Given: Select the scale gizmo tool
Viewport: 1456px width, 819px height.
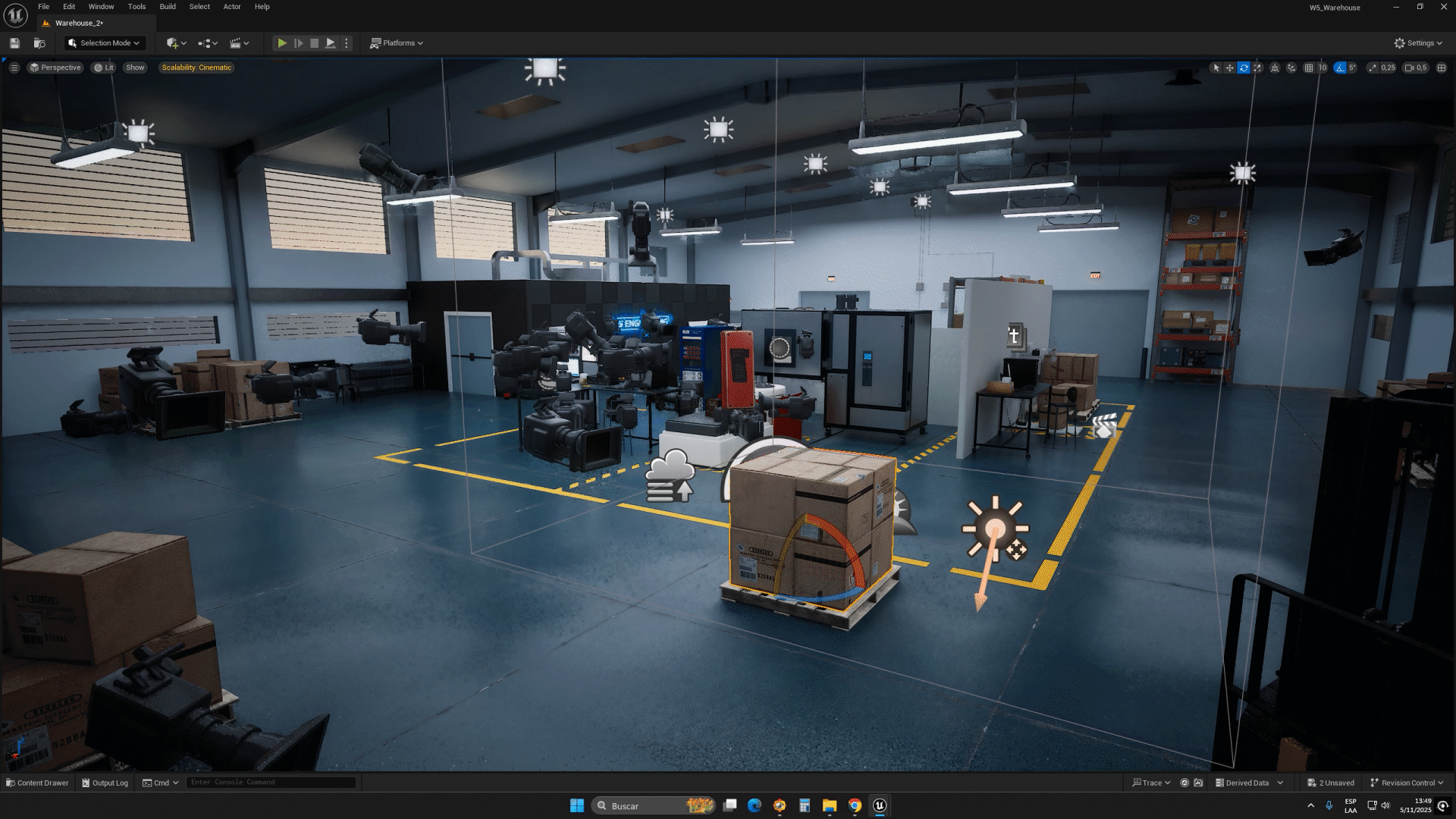Looking at the screenshot, I should (1257, 68).
